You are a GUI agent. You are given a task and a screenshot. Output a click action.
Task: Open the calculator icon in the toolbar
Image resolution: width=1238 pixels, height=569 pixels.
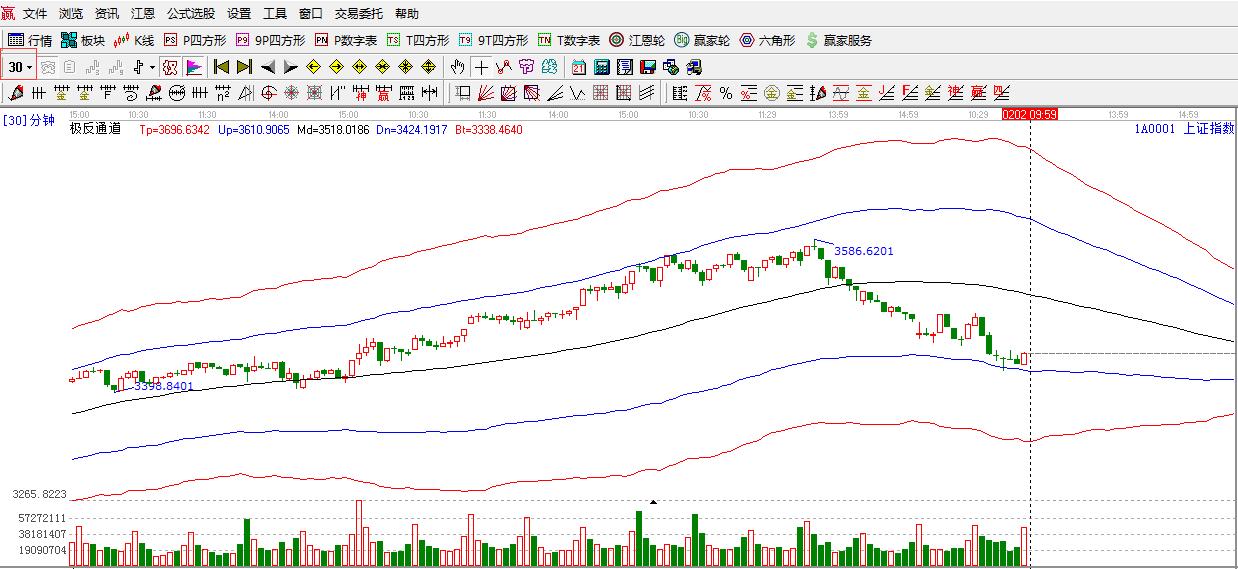click(602, 67)
